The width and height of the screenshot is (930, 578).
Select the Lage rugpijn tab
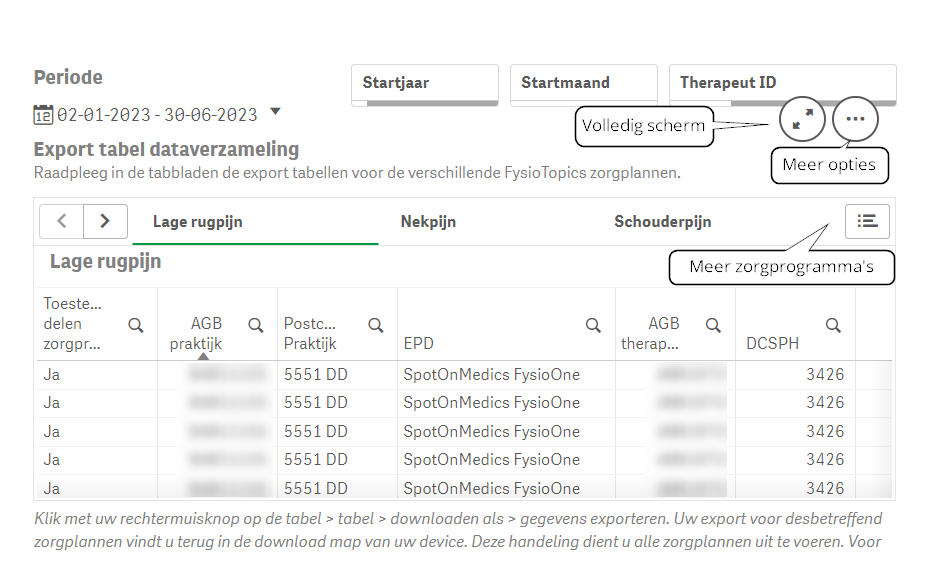[198, 222]
